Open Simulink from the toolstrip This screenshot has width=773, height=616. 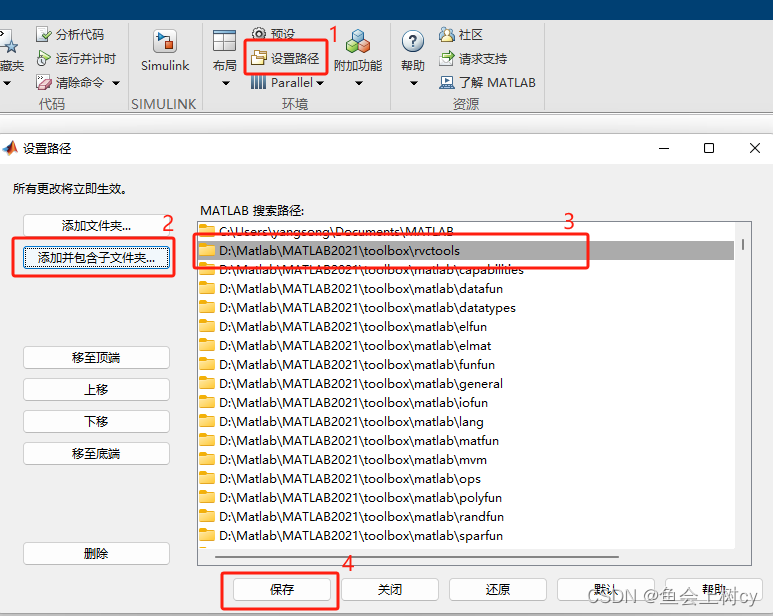tap(165, 51)
